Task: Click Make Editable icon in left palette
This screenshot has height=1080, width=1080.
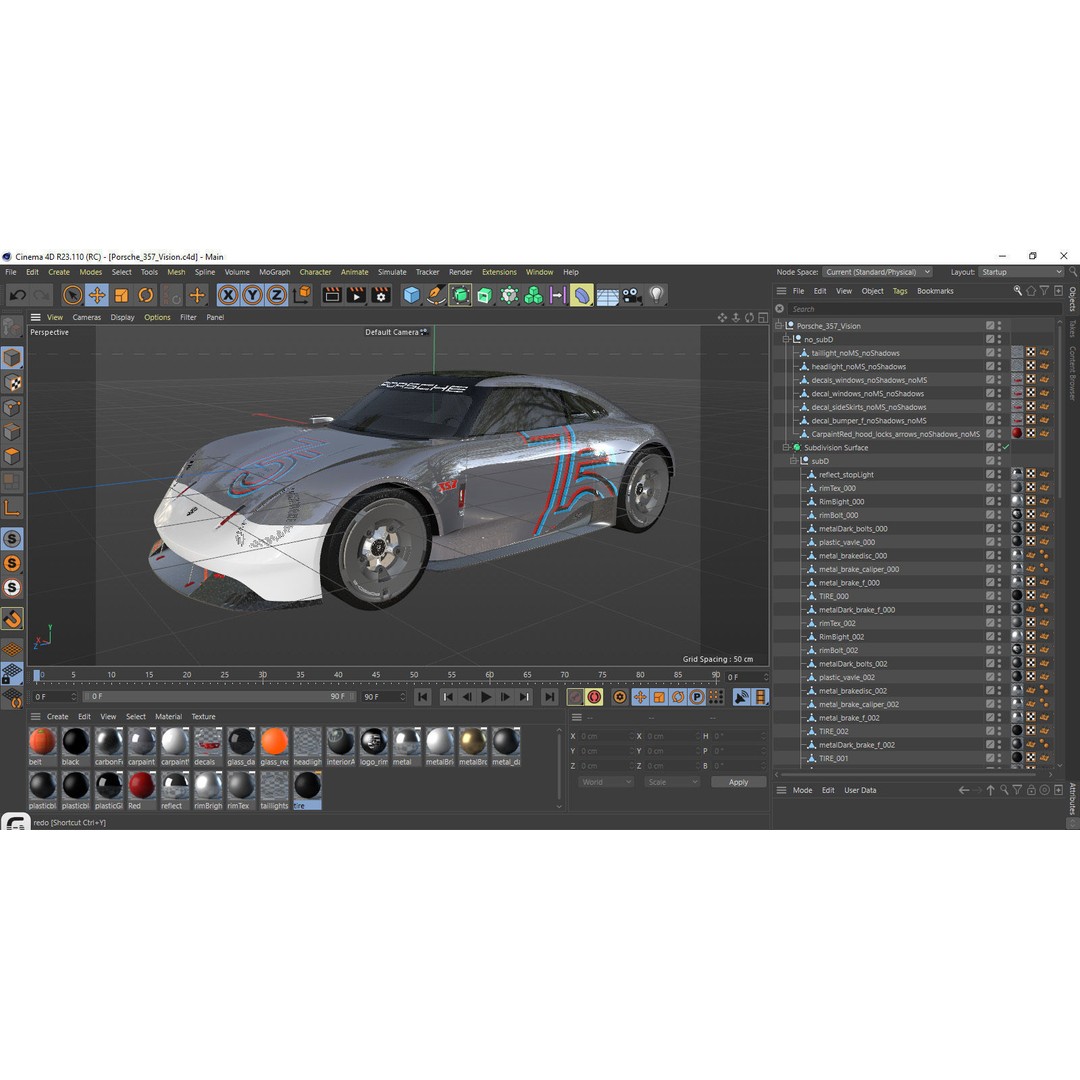Action: [12, 326]
